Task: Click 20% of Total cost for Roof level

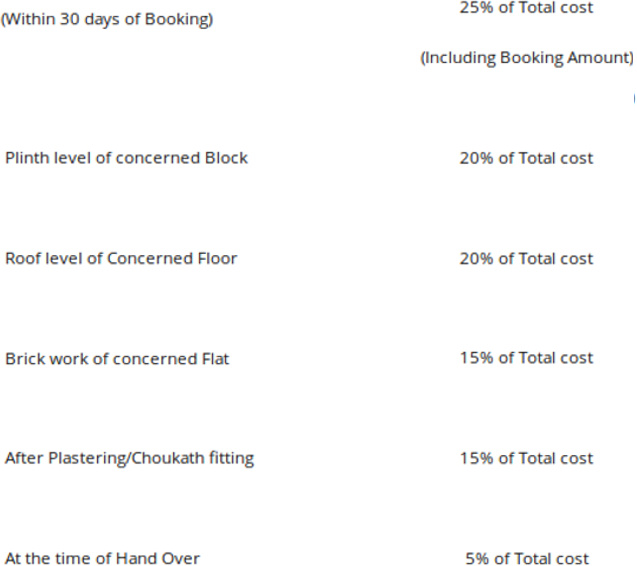Action: [x=527, y=258]
